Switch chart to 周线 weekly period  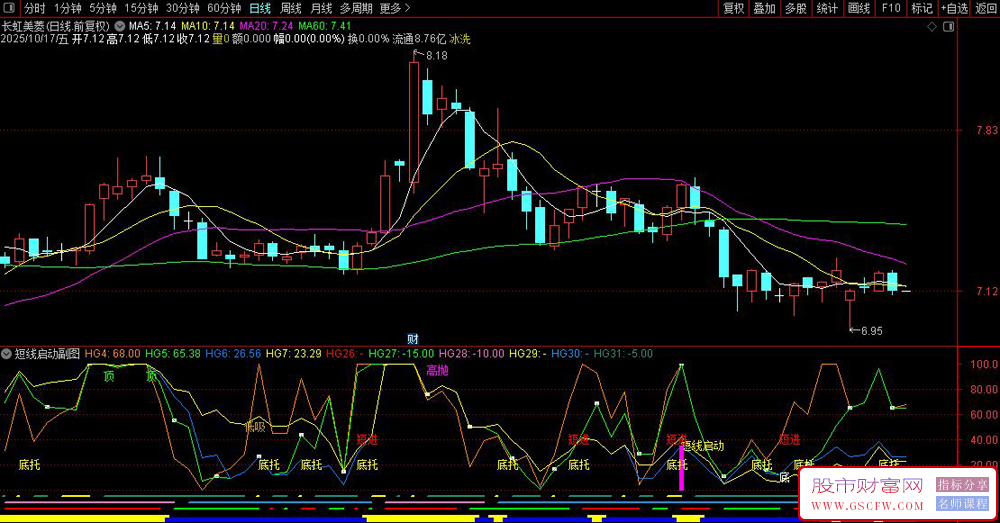290,8
